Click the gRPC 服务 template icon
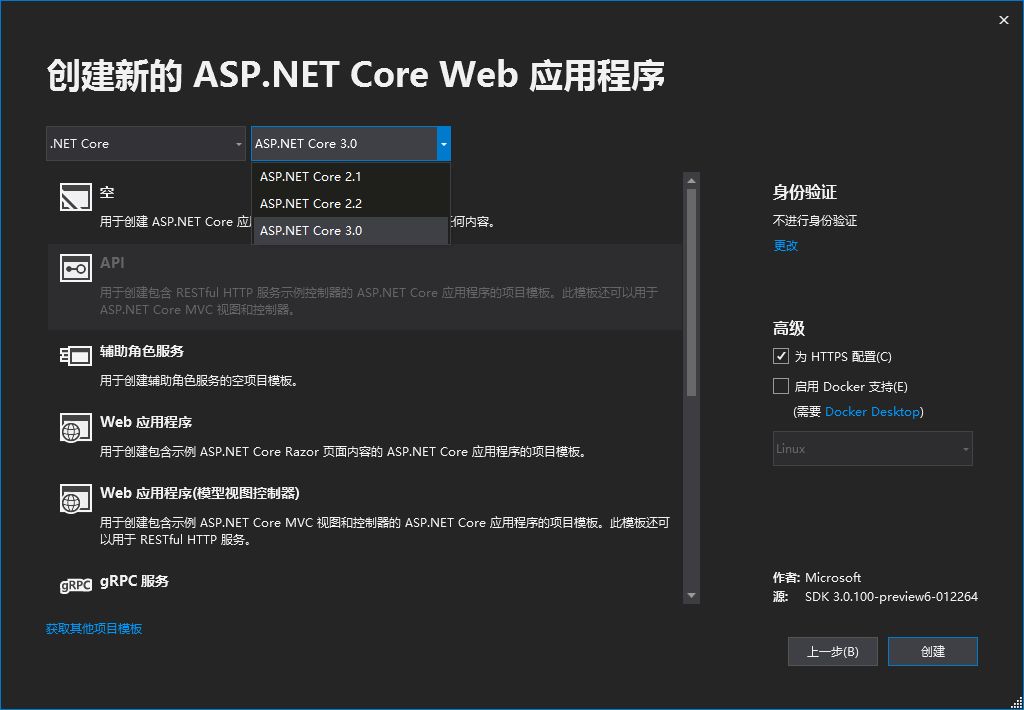The image size is (1024, 710). 75,584
